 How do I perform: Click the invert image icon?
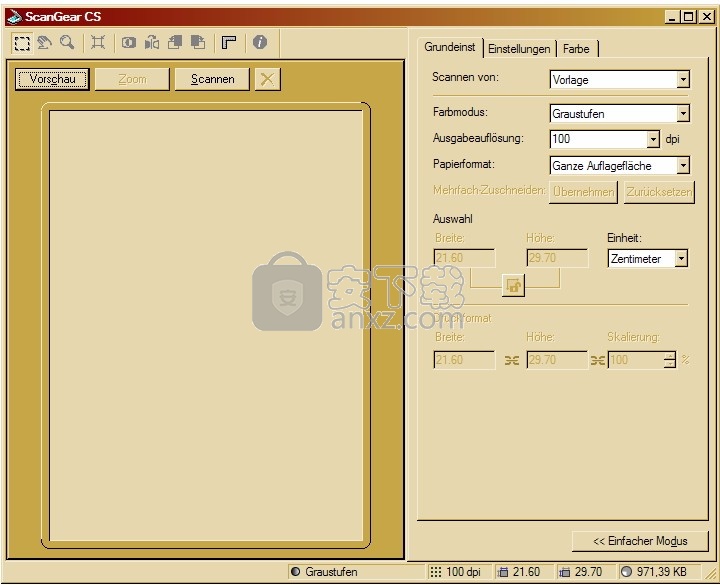pyautogui.click(x=129, y=43)
